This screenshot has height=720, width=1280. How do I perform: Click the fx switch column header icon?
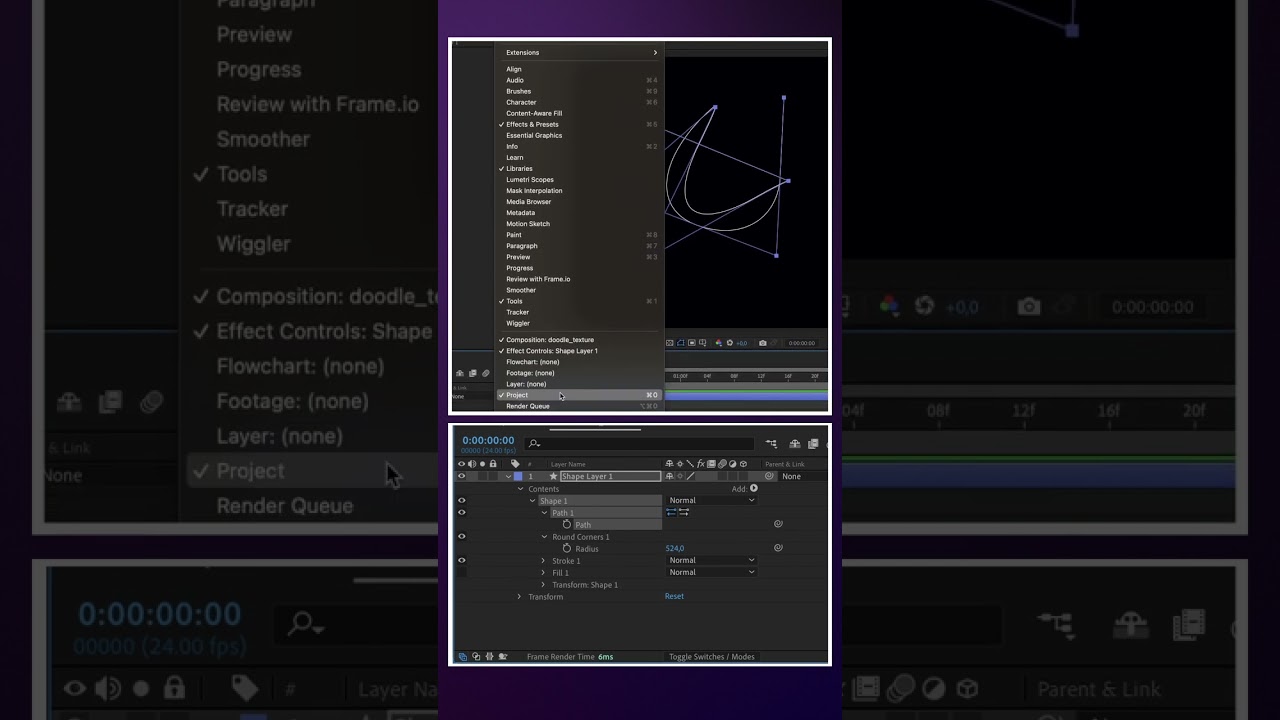coord(701,464)
